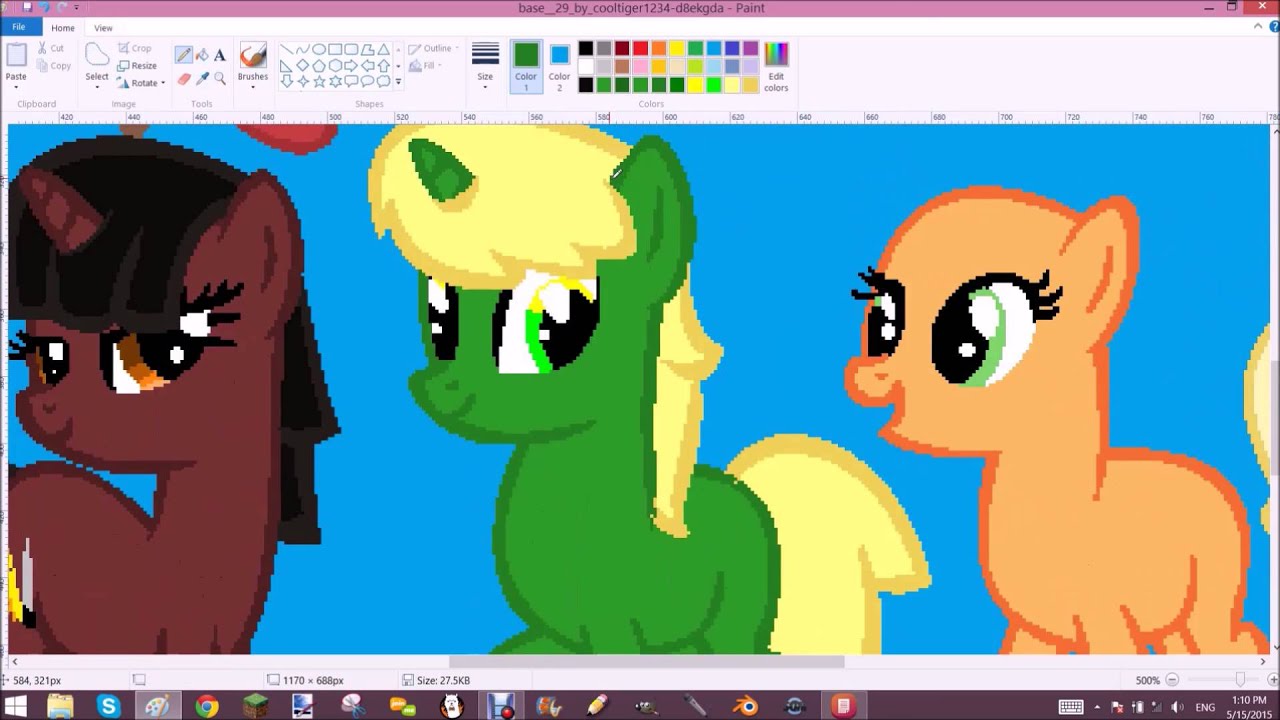Open the on-screen keyboard tray icon
The image size is (1280, 720).
tap(1070, 706)
